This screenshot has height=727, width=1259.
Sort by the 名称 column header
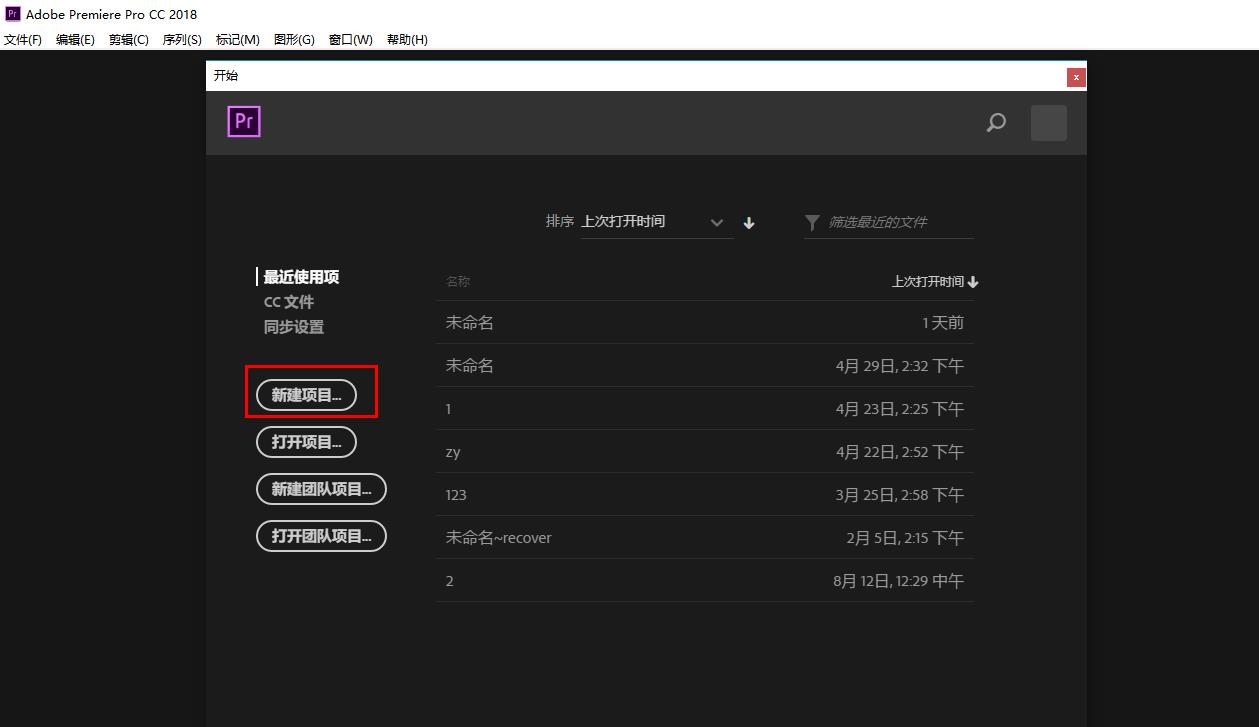(458, 282)
